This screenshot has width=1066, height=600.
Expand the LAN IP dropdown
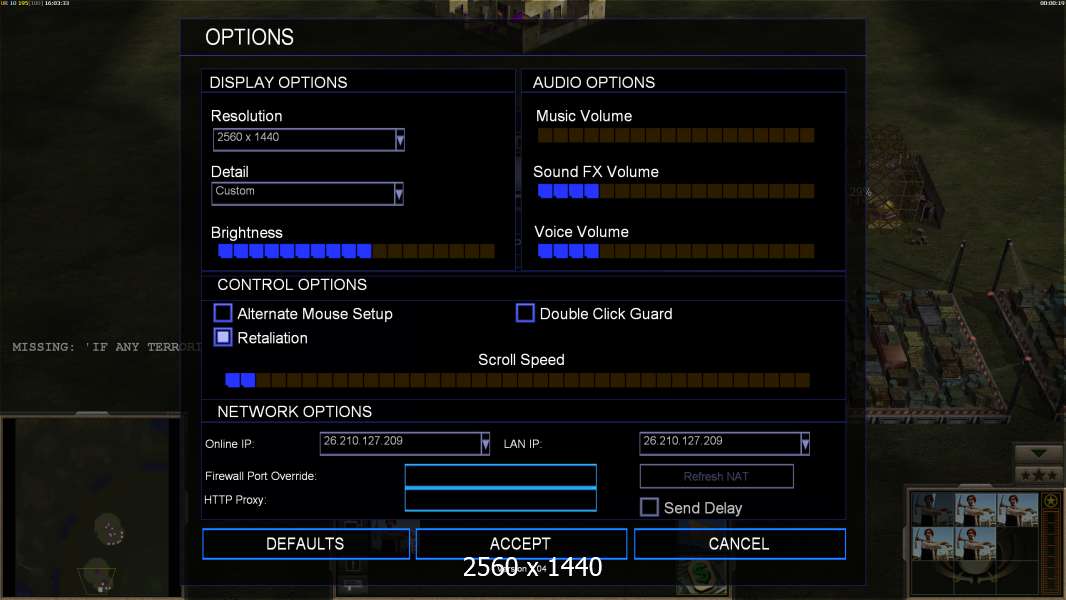pyautogui.click(x=805, y=444)
